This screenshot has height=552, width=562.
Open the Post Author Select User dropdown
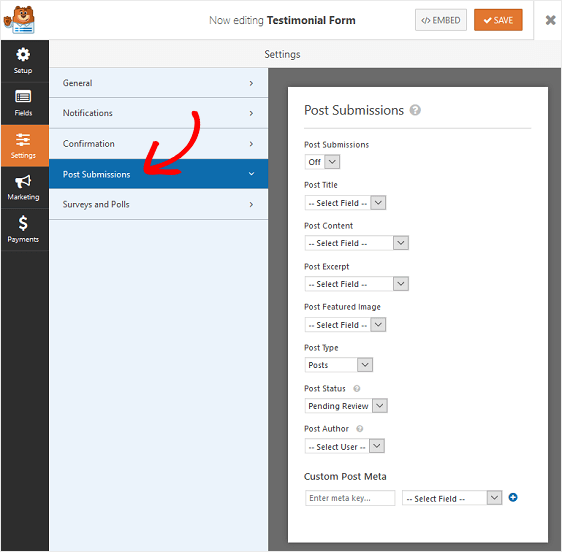tap(344, 447)
